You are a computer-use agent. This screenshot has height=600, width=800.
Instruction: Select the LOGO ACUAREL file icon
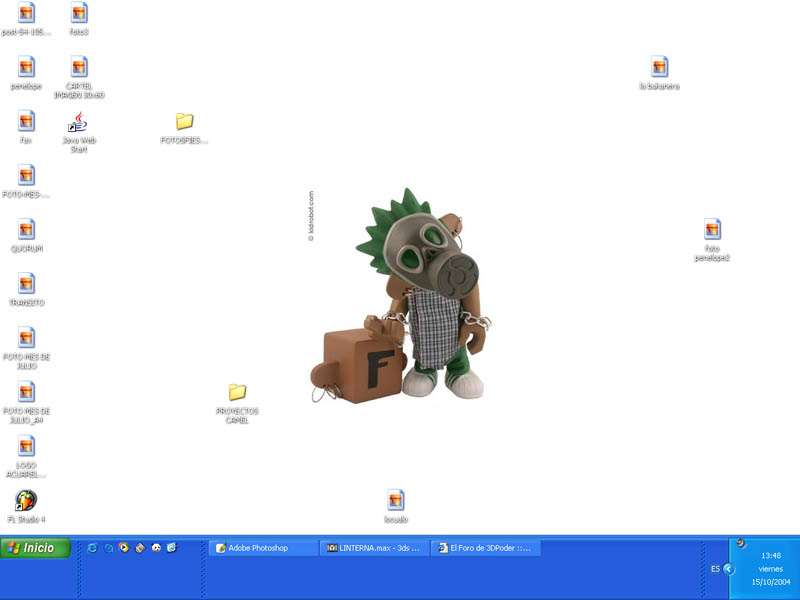coord(26,457)
